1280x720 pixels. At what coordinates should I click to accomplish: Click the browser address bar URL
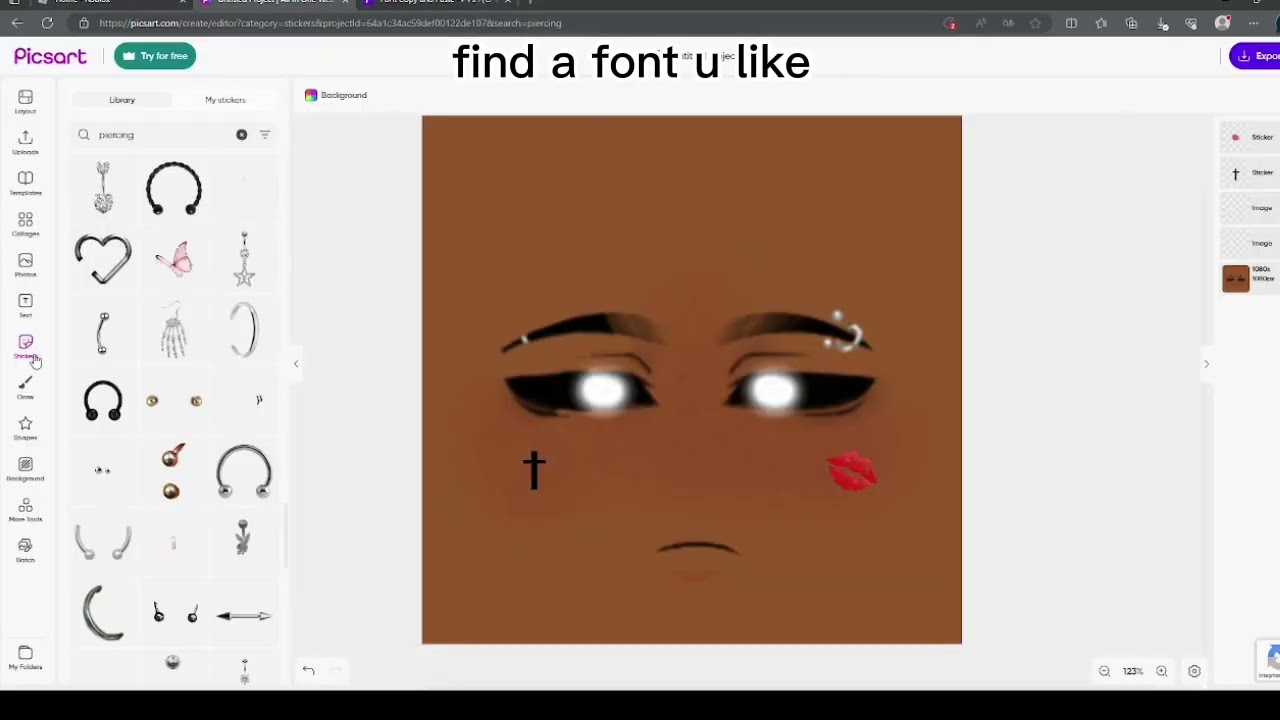[330, 23]
